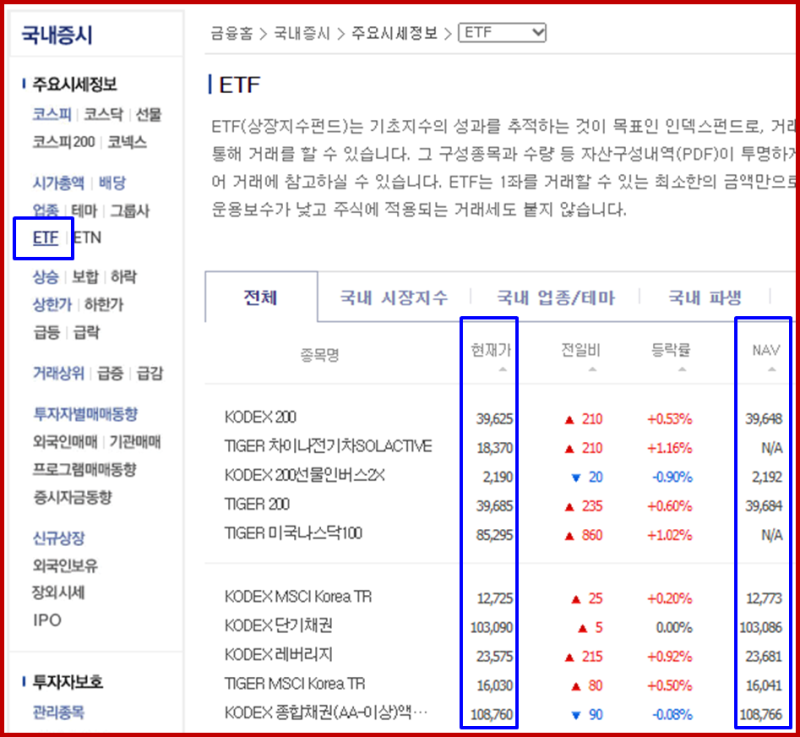Open 증시자금동향 sidebar link
The height and width of the screenshot is (737, 800).
[x=72, y=497]
